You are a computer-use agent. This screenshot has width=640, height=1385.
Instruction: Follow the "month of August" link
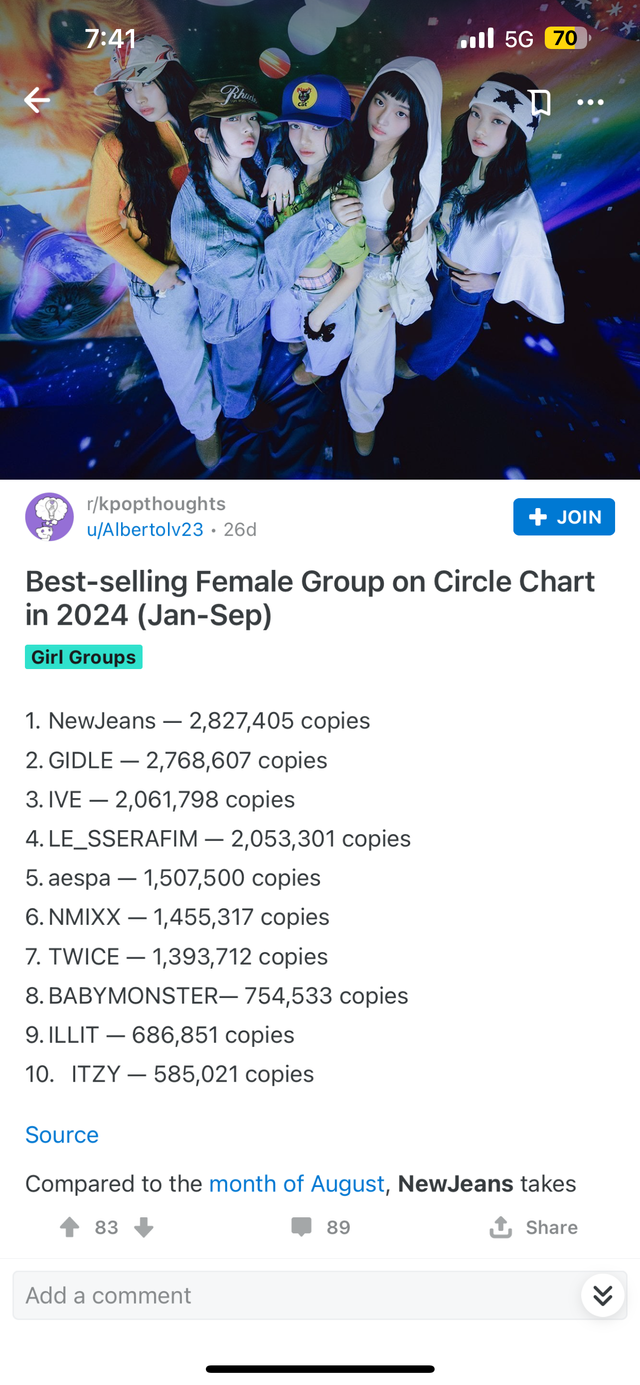point(296,1184)
